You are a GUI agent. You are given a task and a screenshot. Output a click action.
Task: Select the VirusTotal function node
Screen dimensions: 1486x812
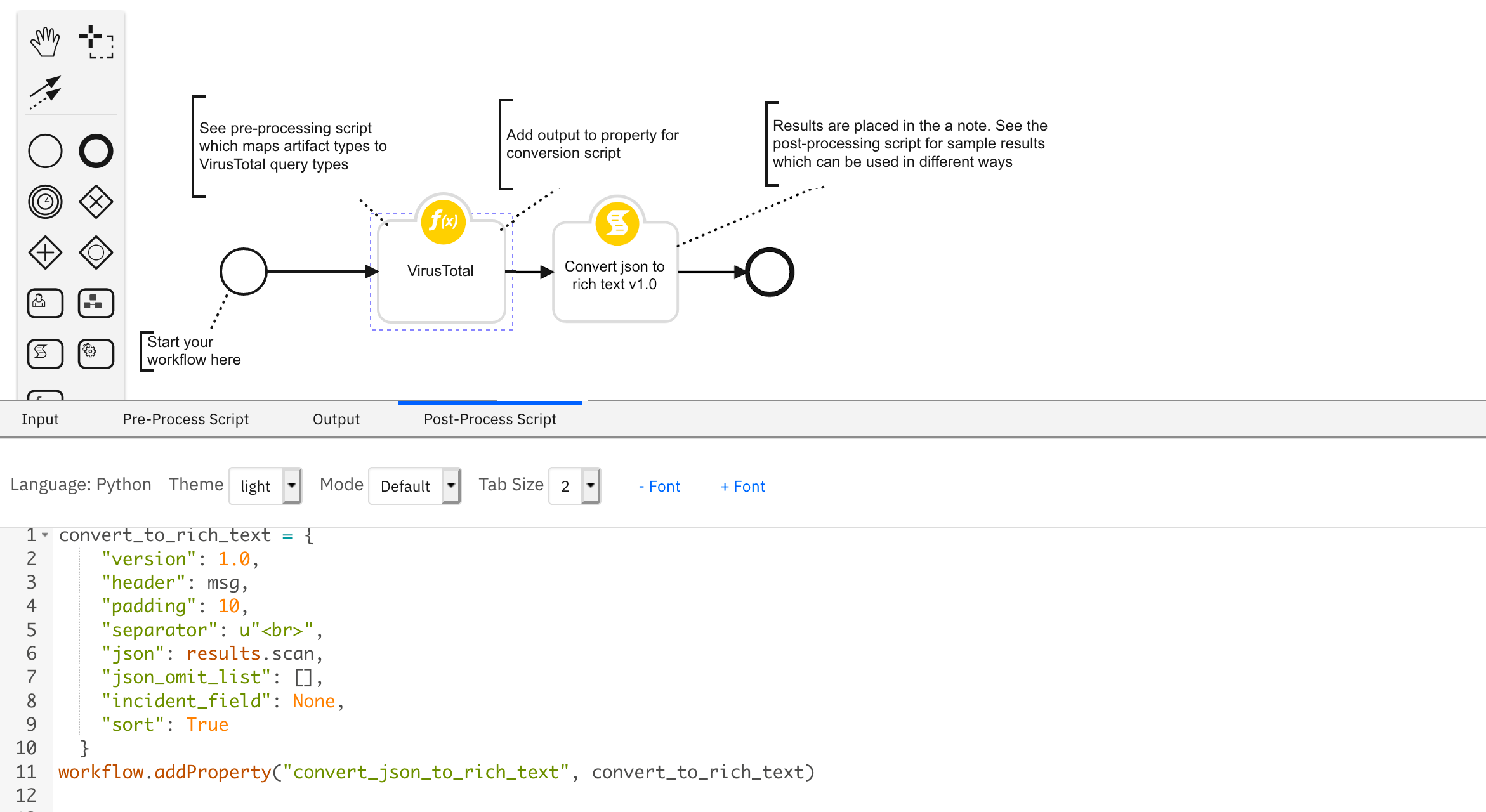442,272
